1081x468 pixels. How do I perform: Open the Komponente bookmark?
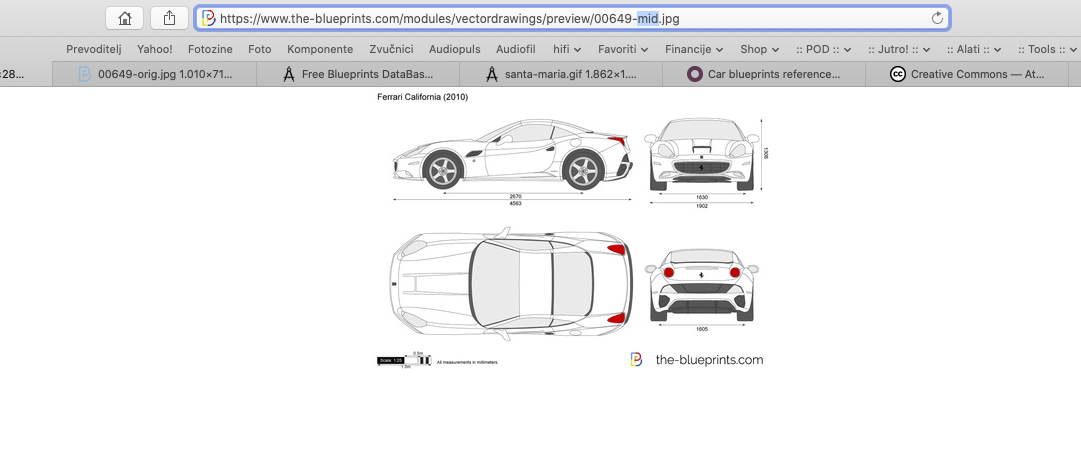(320, 50)
